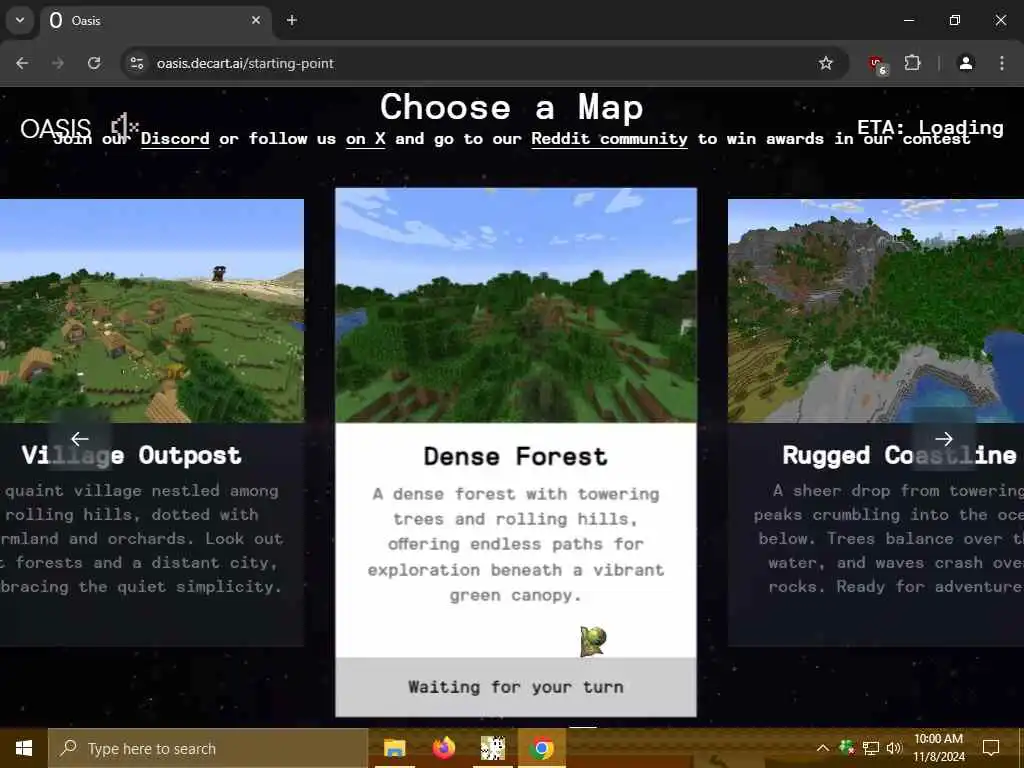Open the Chrome profile avatar
The image size is (1024, 768).
[x=965, y=63]
